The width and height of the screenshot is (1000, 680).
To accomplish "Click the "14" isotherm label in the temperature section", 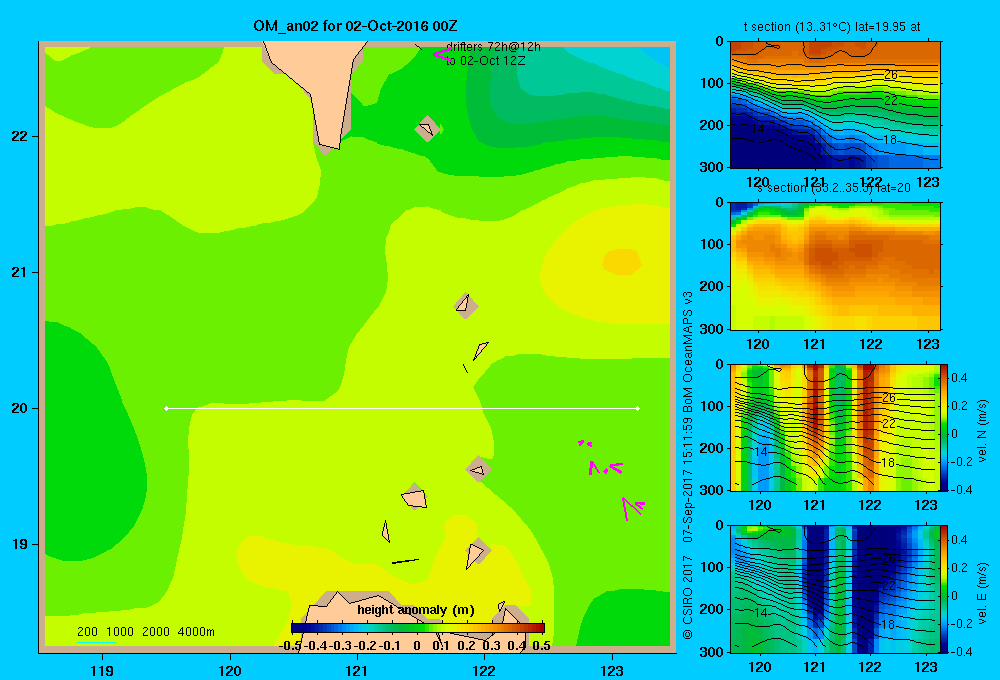I will (758, 128).
